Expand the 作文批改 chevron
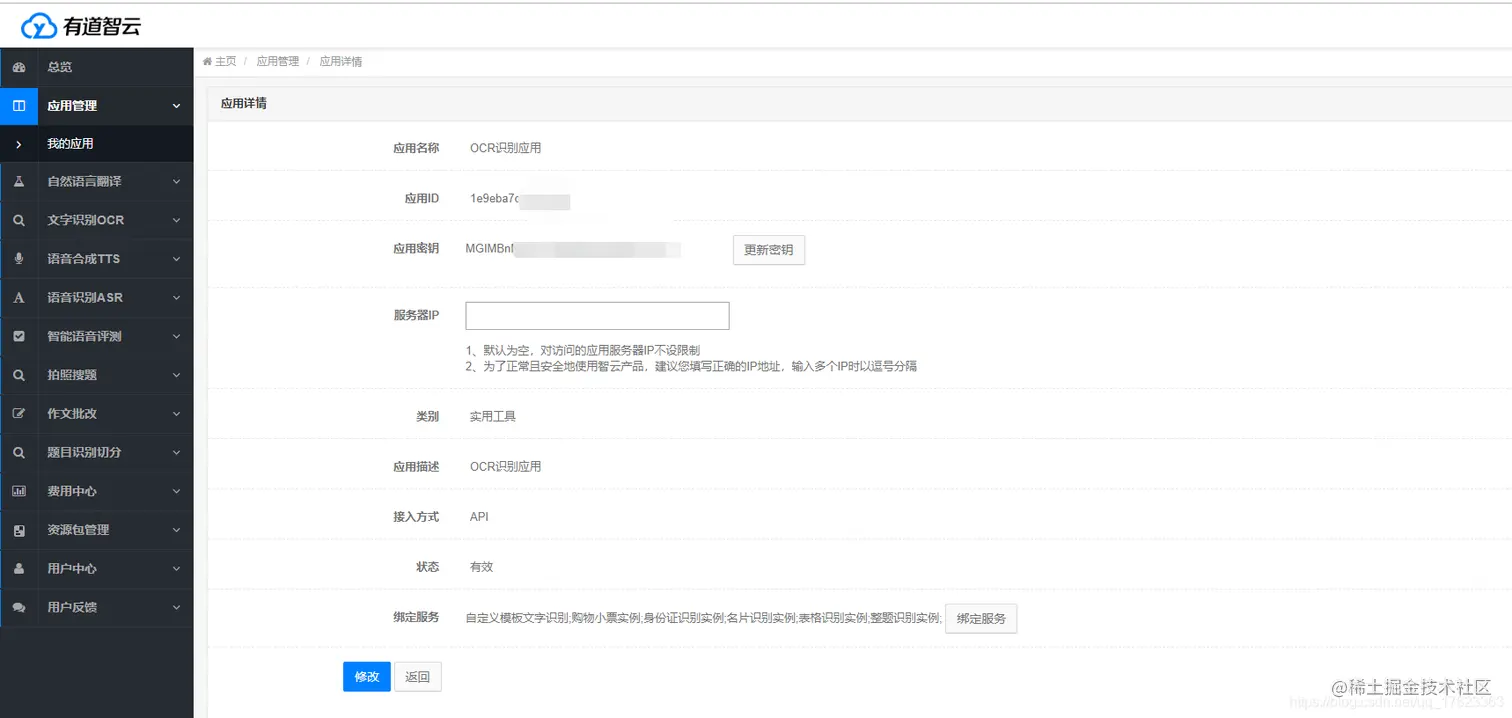The width and height of the screenshot is (1512, 718). coord(176,414)
